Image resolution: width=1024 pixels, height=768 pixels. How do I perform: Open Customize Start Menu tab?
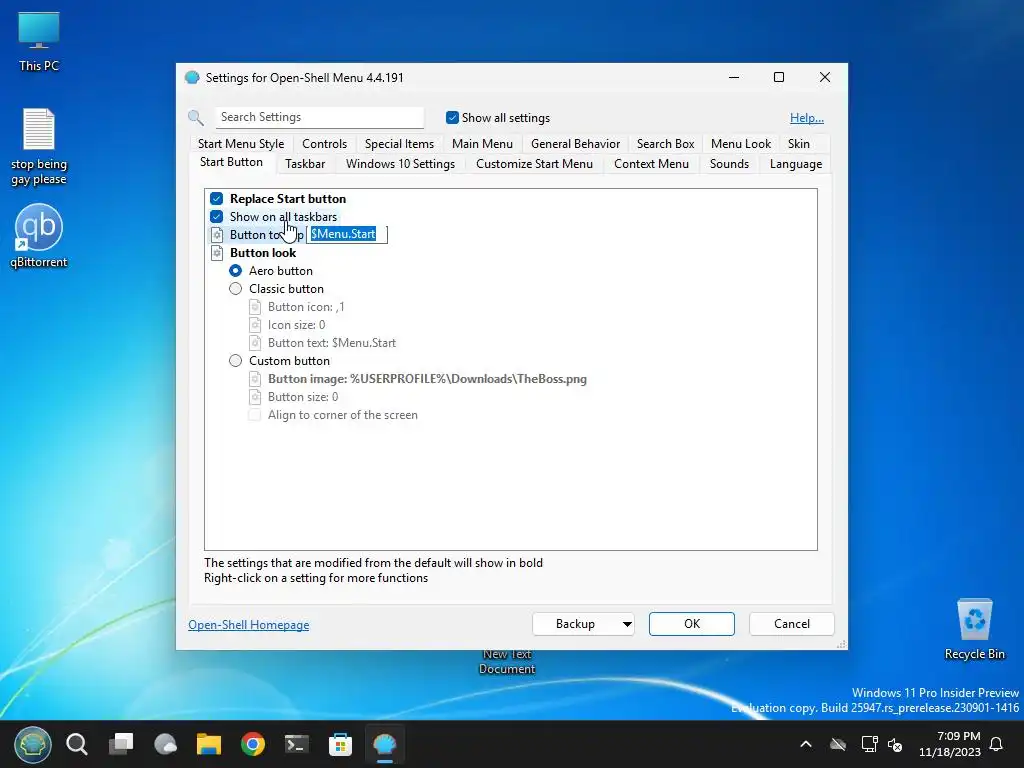click(x=534, y=164)
